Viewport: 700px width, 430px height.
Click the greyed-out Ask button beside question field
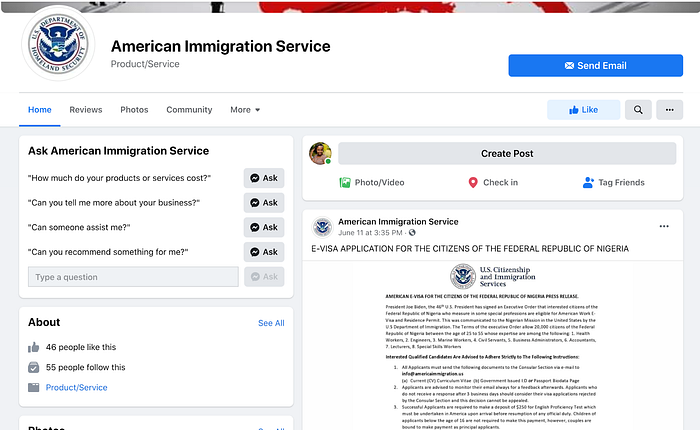point(264,277)
